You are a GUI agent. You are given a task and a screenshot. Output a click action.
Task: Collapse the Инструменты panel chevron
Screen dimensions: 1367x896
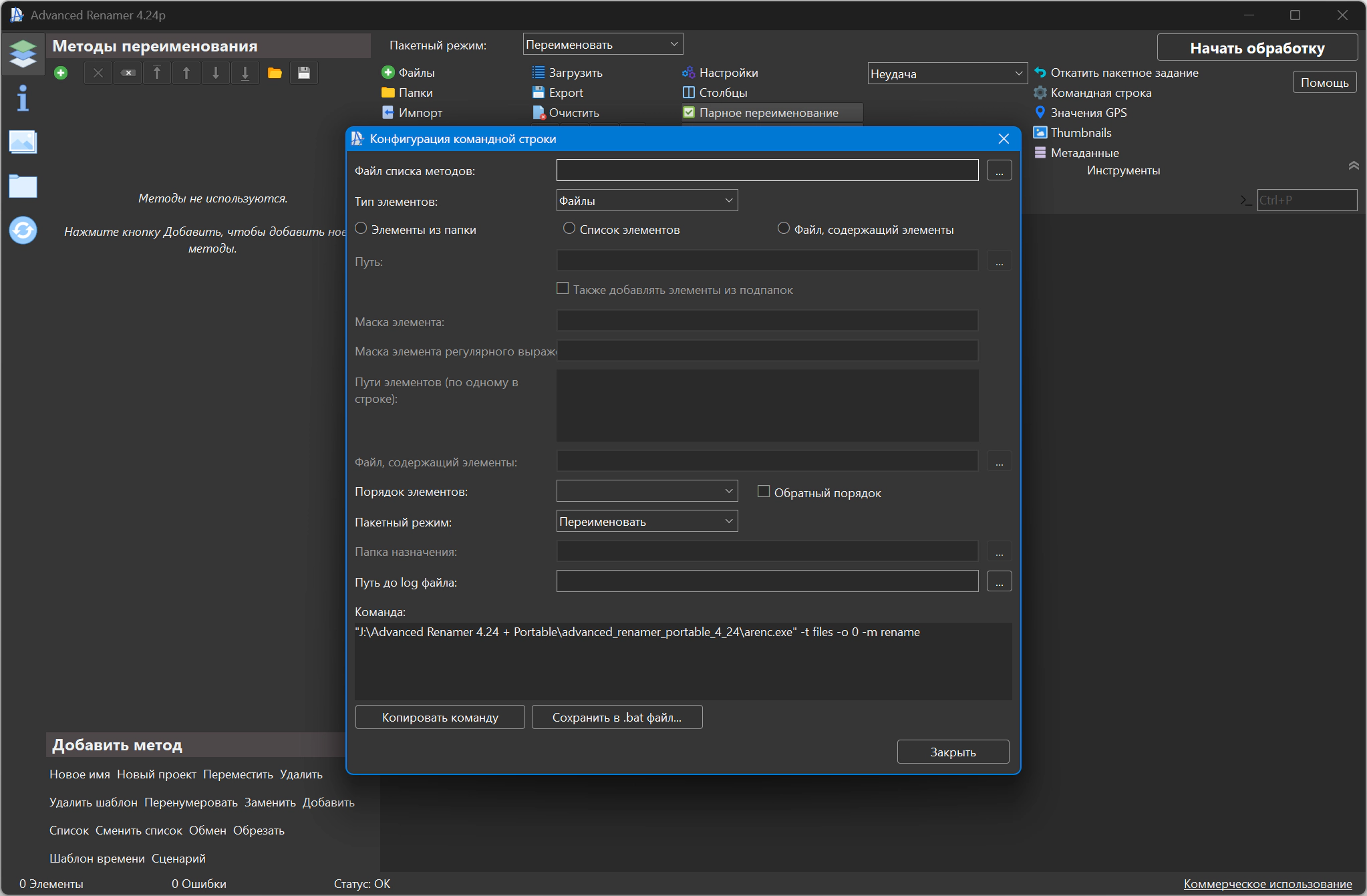(x=1354, y=165)
